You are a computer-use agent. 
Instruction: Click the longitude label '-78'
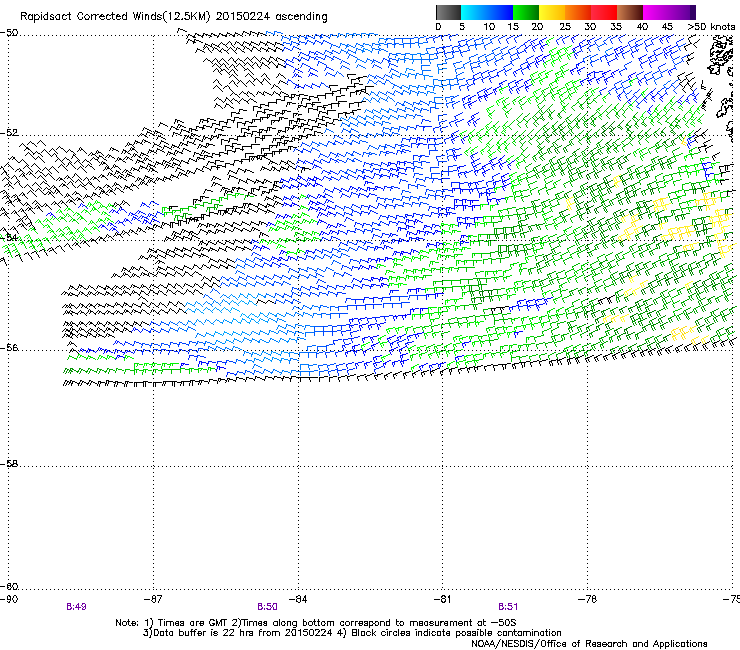point(587,599)
